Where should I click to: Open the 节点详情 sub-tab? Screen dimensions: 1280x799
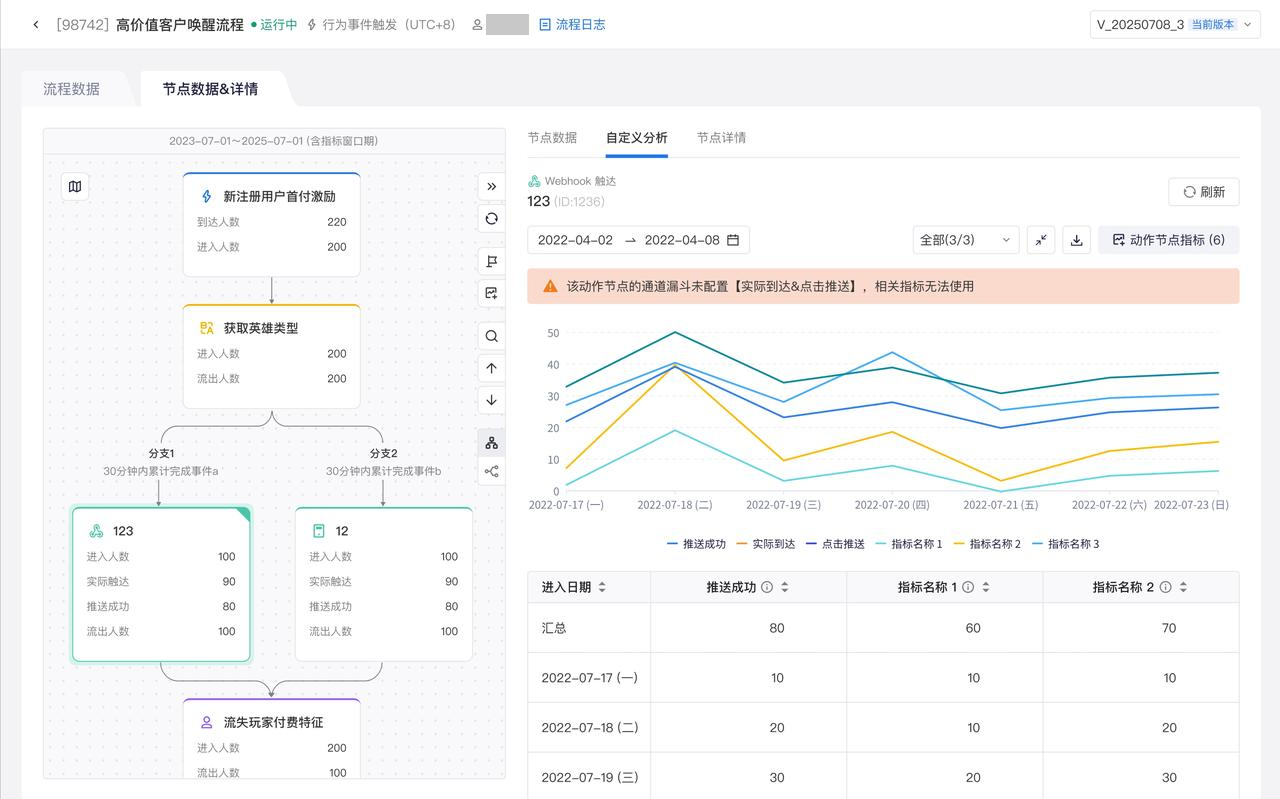(x=722, y=138)
